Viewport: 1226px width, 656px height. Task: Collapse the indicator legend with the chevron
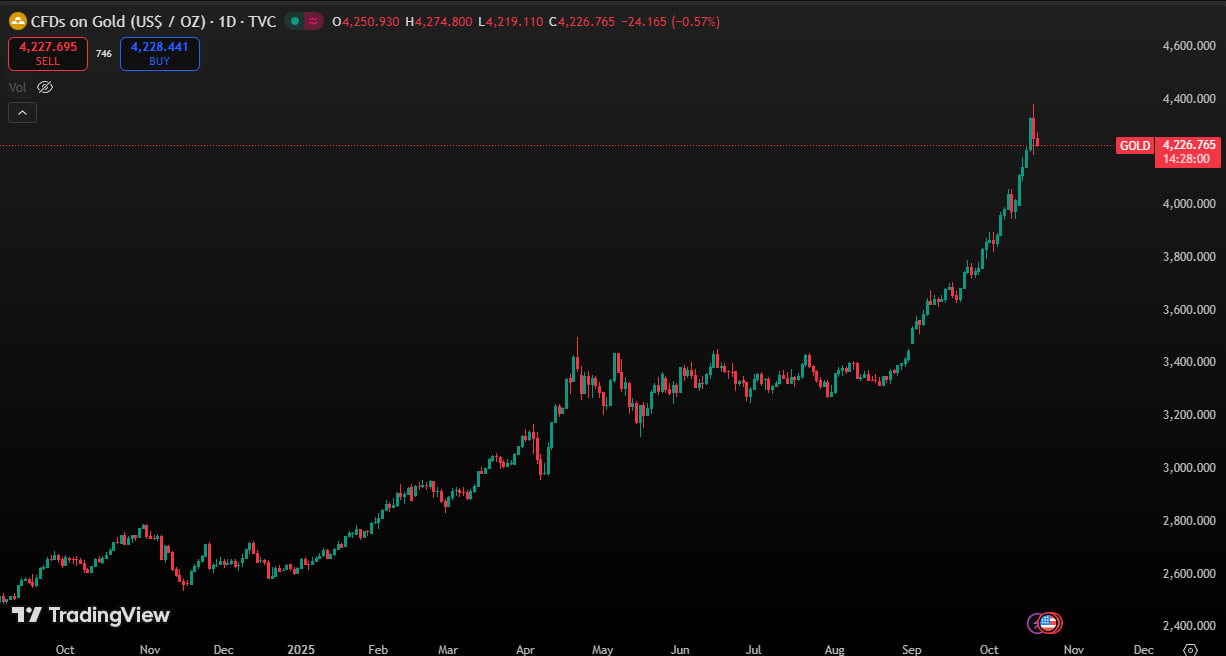tap(22, 113)
